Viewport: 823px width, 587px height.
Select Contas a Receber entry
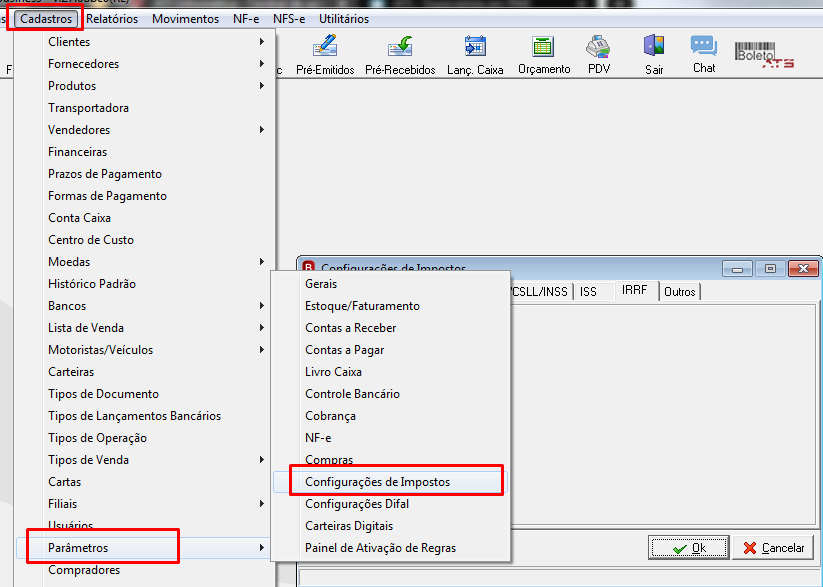pos(391,328)
